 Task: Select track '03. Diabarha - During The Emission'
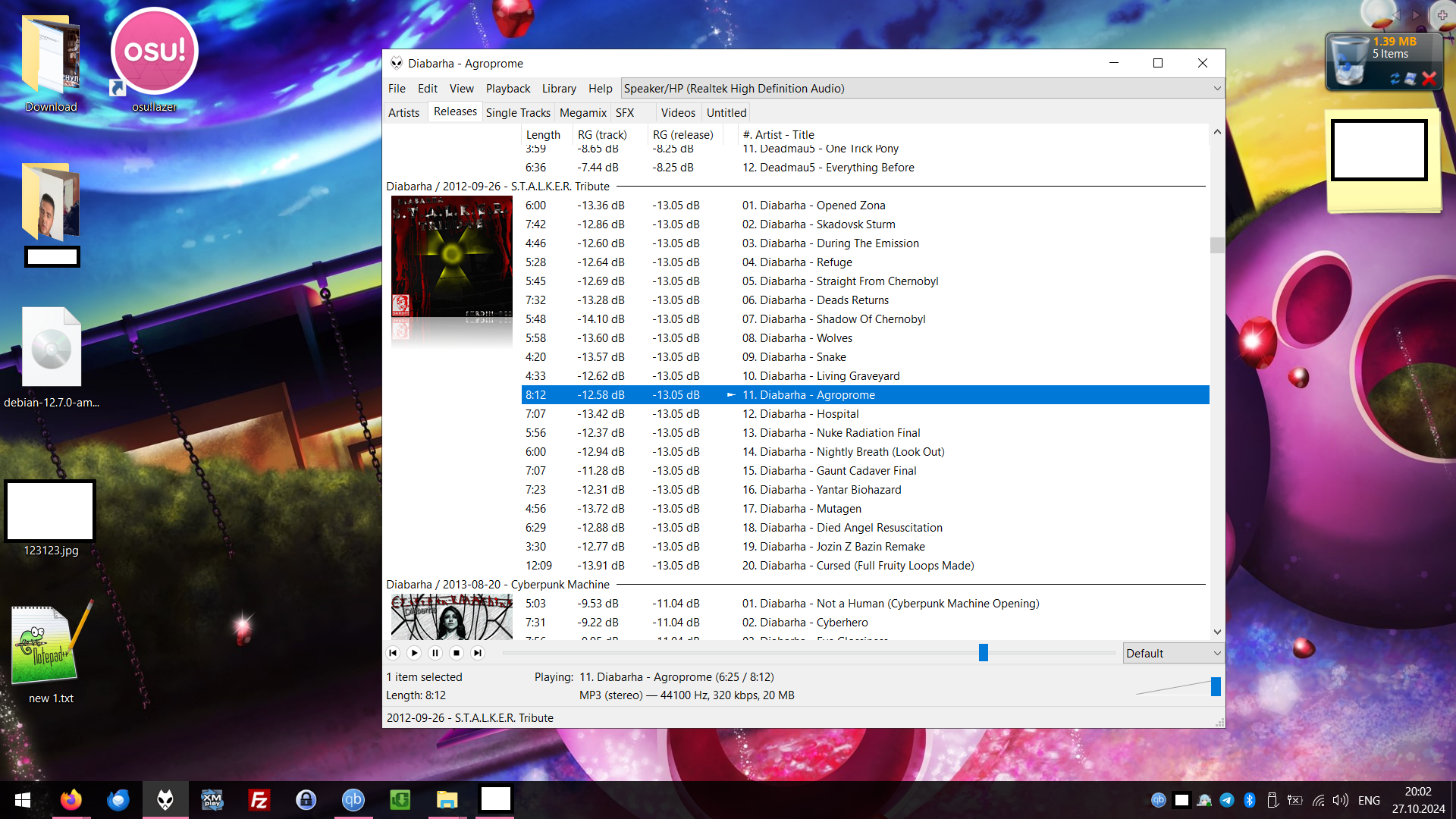pos(865,243)
